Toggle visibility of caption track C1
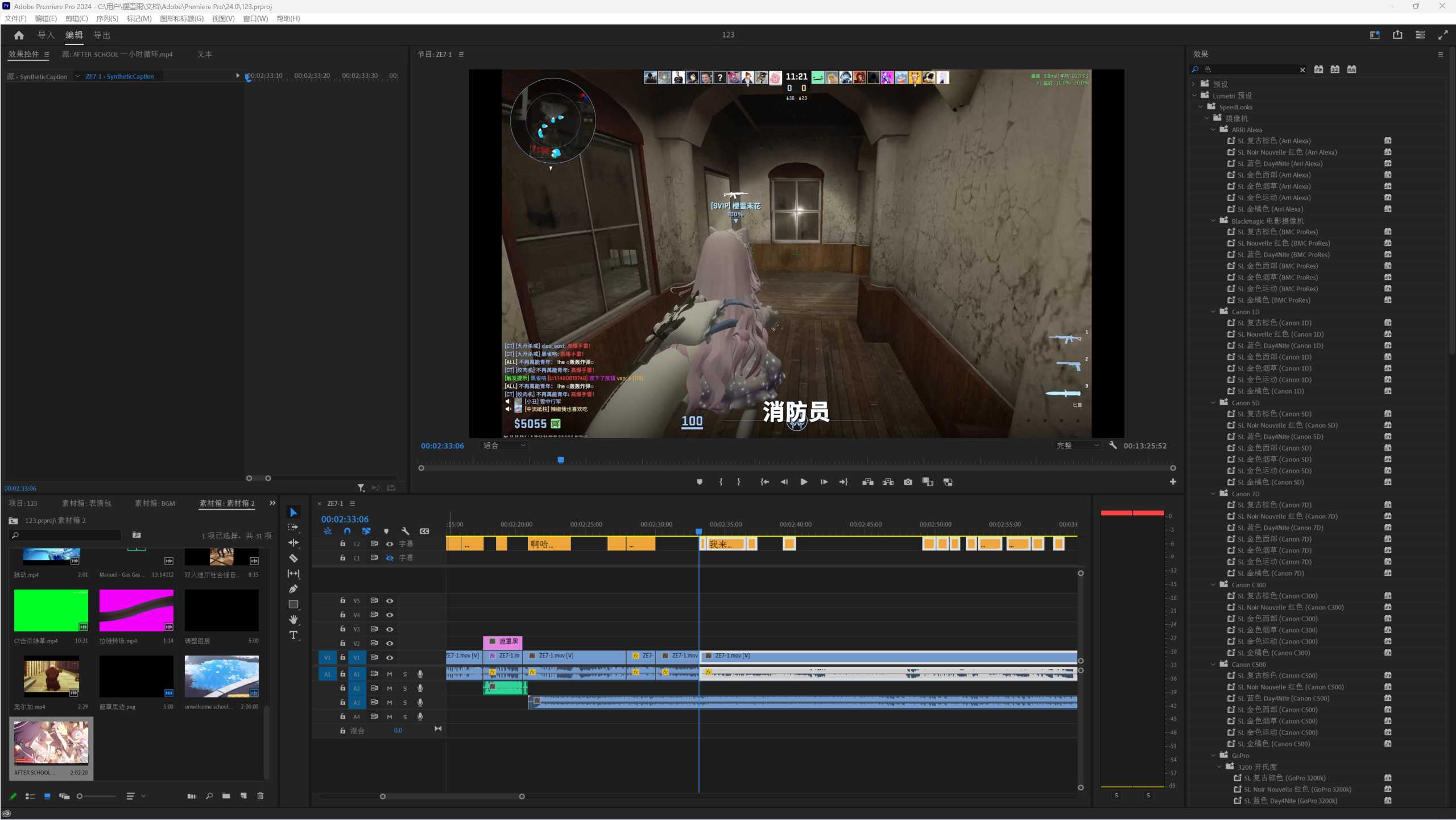 (x=390, y=558)
